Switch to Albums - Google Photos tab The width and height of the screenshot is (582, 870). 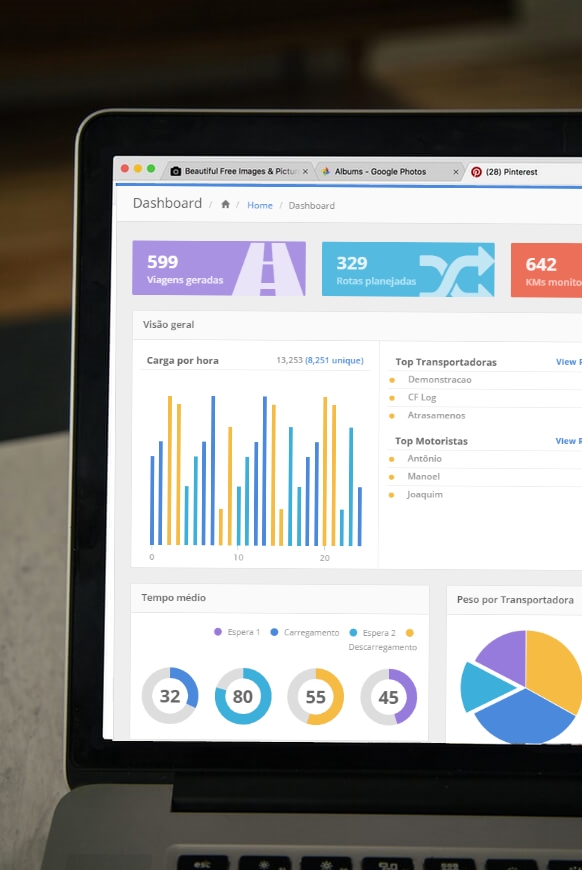[x=388, y=172]
